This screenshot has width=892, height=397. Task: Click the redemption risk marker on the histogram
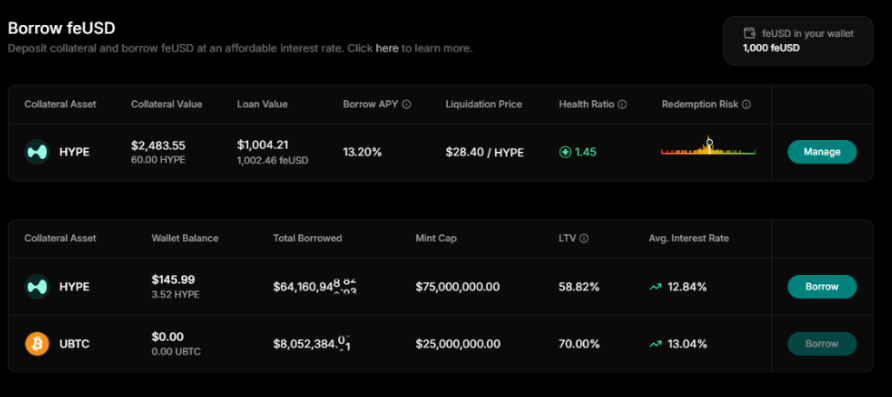click(709, 142)
